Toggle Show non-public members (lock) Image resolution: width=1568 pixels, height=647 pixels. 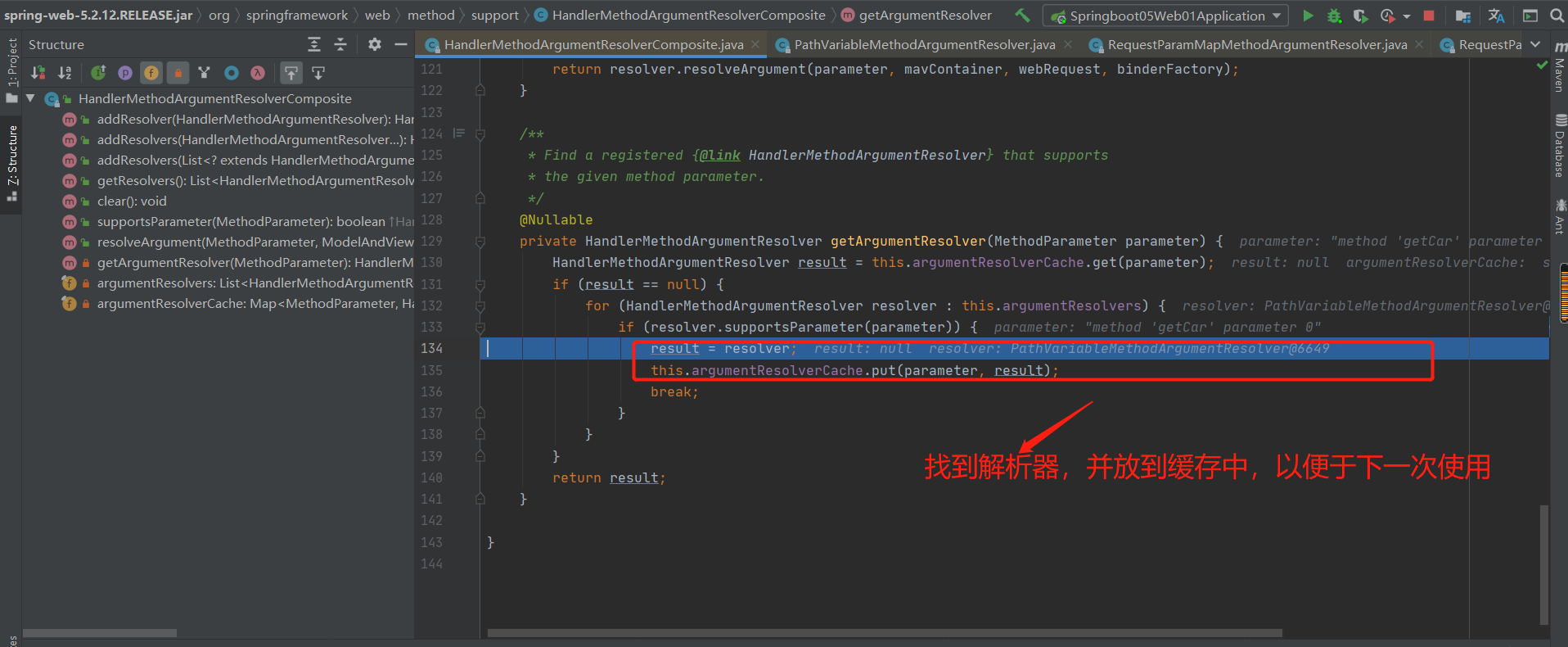coord(178,73)
